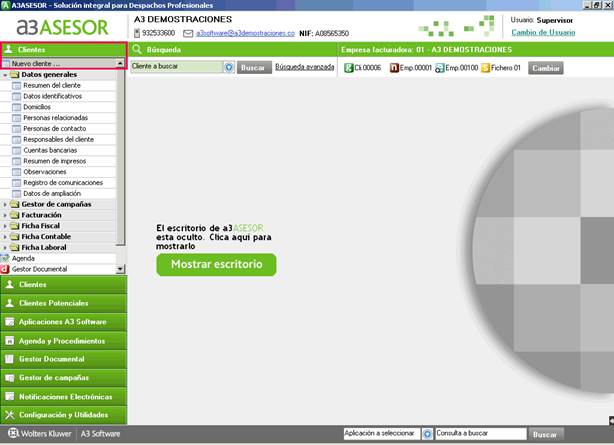Click the Búsqueda avanzada link

pos(305,67)
